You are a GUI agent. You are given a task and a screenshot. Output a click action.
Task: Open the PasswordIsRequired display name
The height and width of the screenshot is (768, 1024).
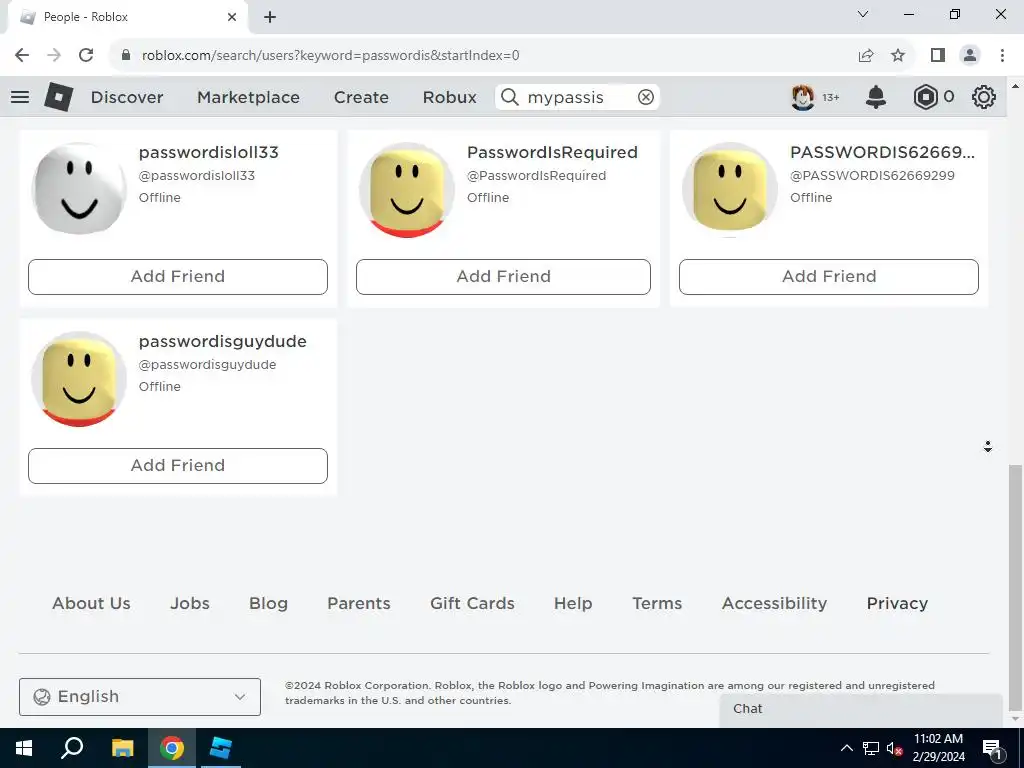[x=552, y=152]
